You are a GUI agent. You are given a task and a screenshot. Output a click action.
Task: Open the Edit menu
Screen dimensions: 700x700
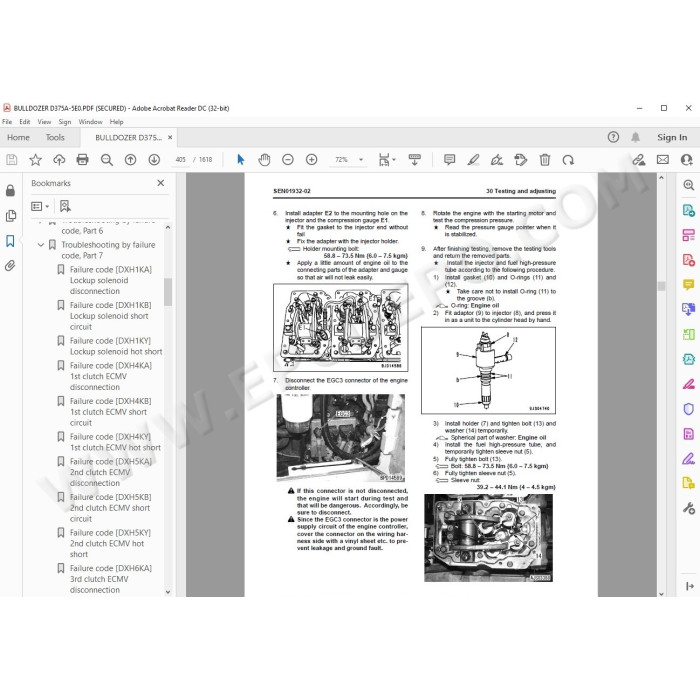point(25,122)
